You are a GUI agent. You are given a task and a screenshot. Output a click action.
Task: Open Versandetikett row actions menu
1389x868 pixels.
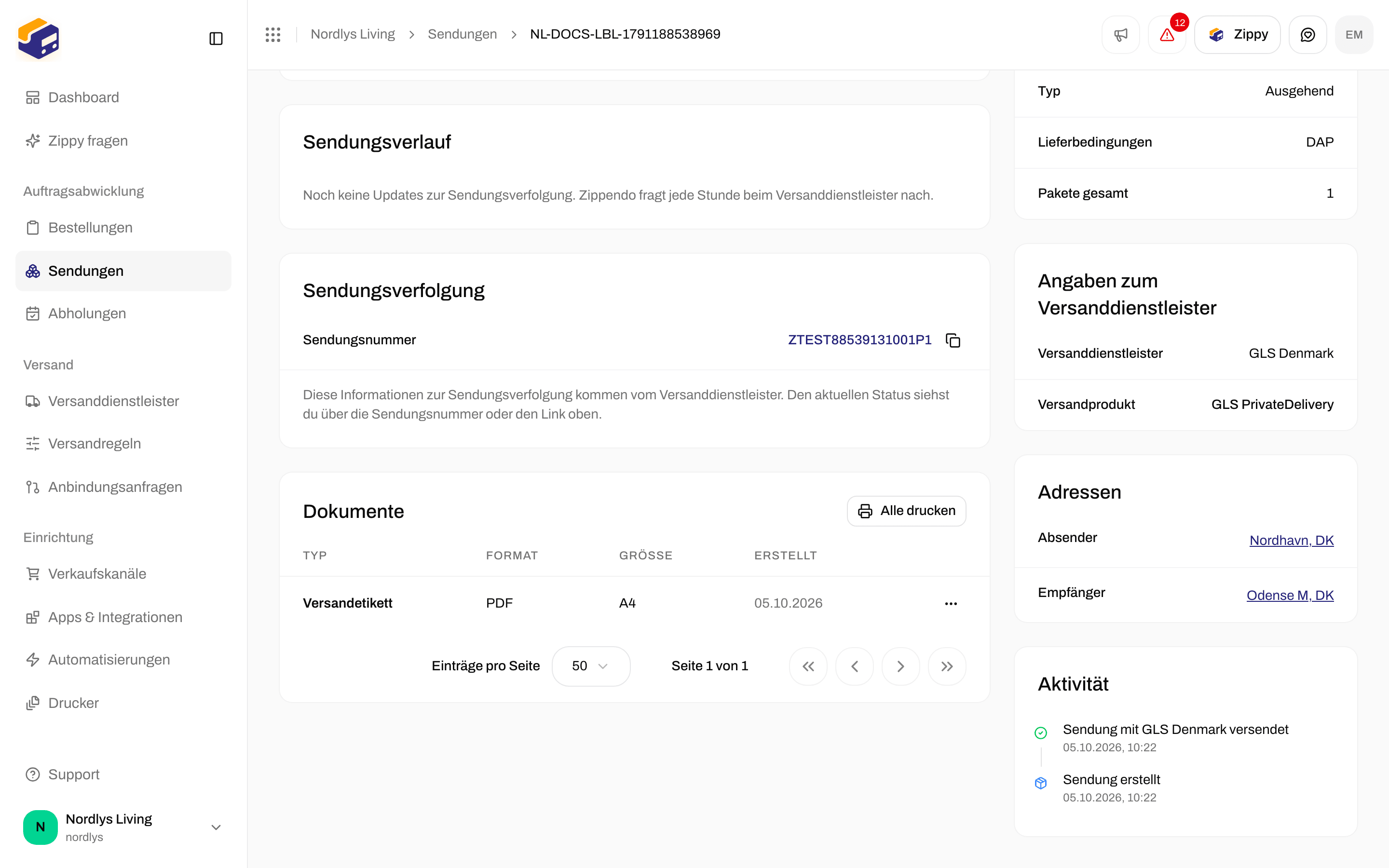951,603
